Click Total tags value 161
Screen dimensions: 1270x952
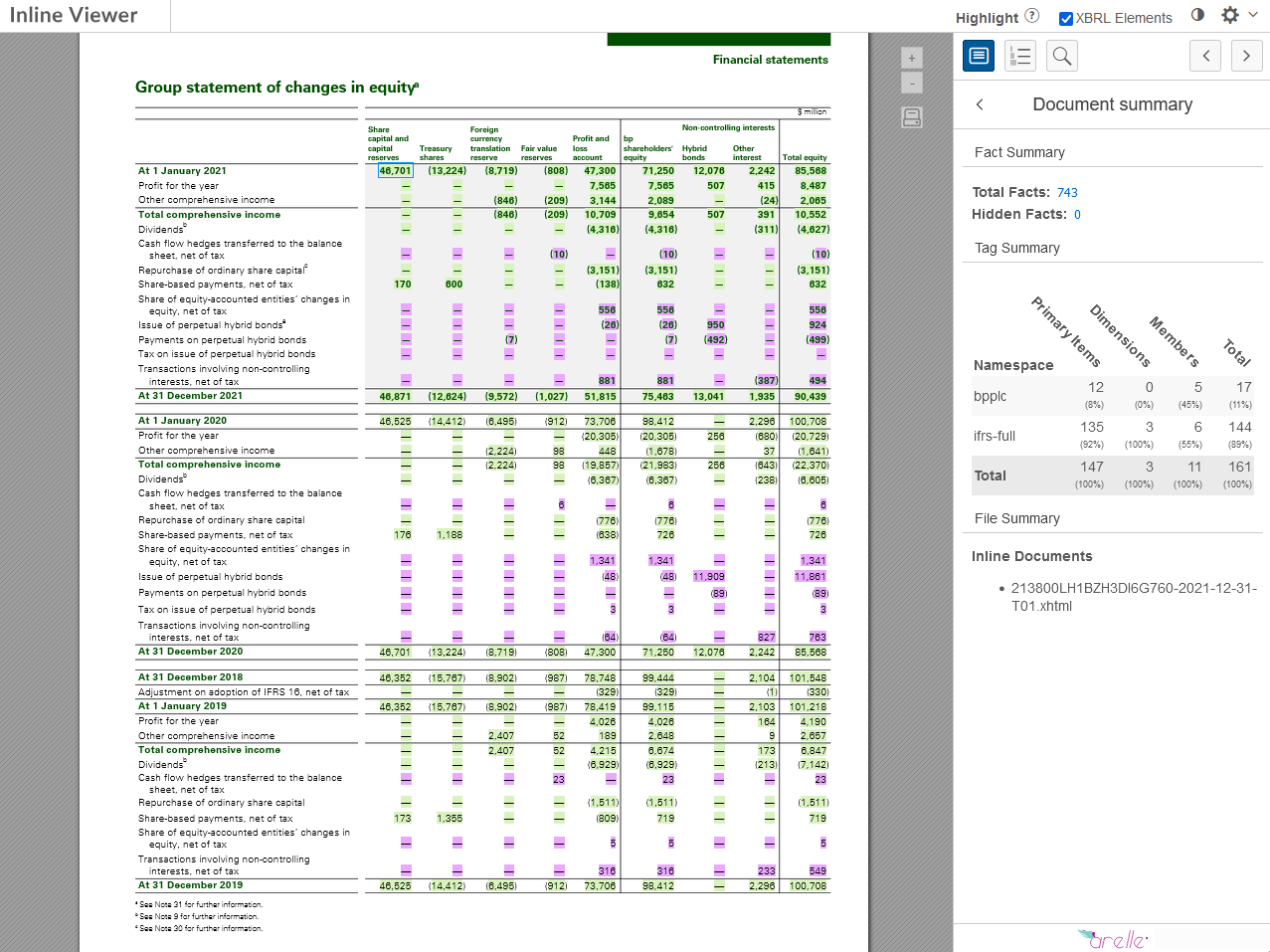(x=1239, y=467)
